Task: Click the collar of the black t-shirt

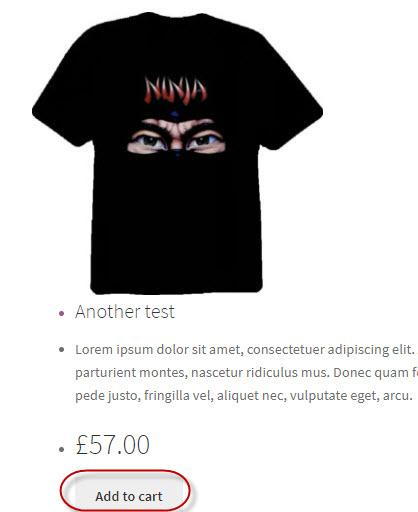Action: 175,18
